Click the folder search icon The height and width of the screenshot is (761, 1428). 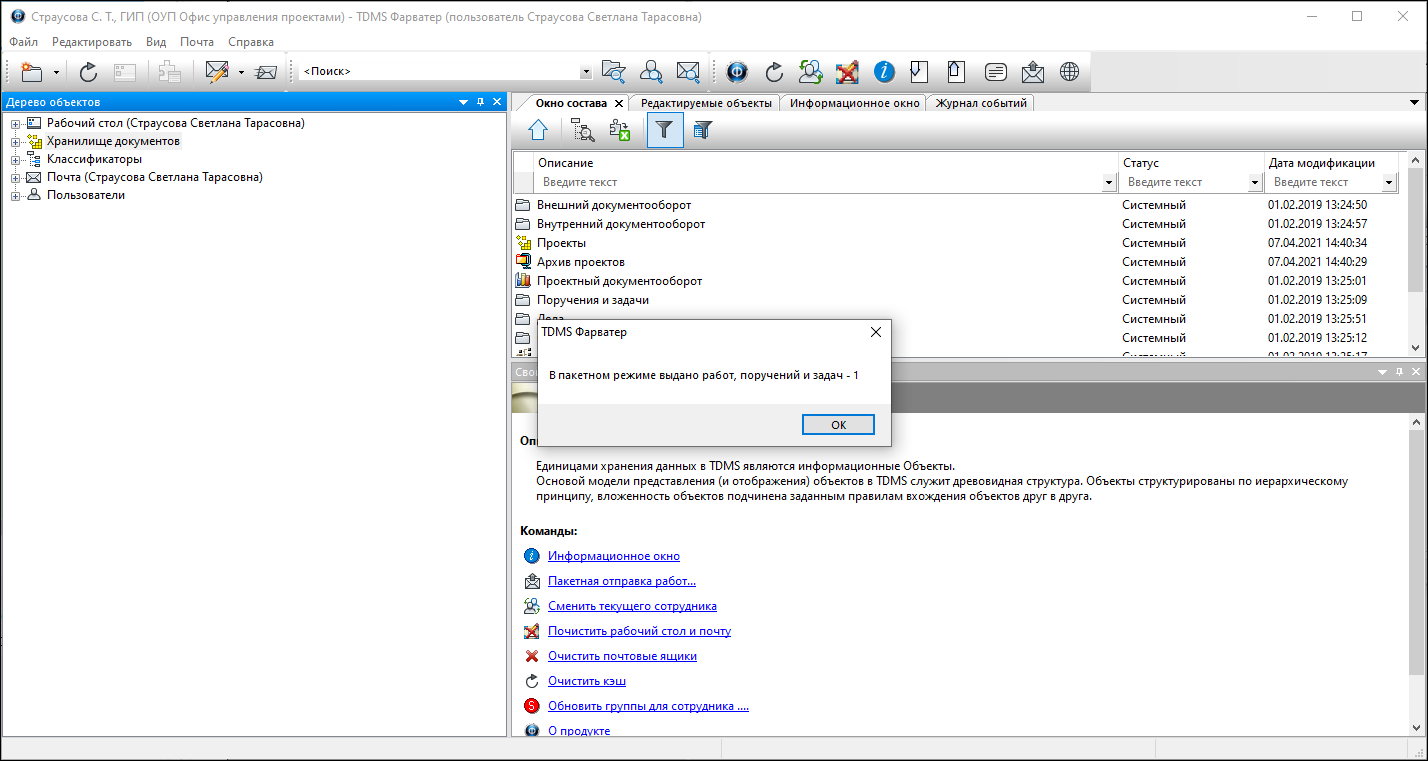pos(614,72)
